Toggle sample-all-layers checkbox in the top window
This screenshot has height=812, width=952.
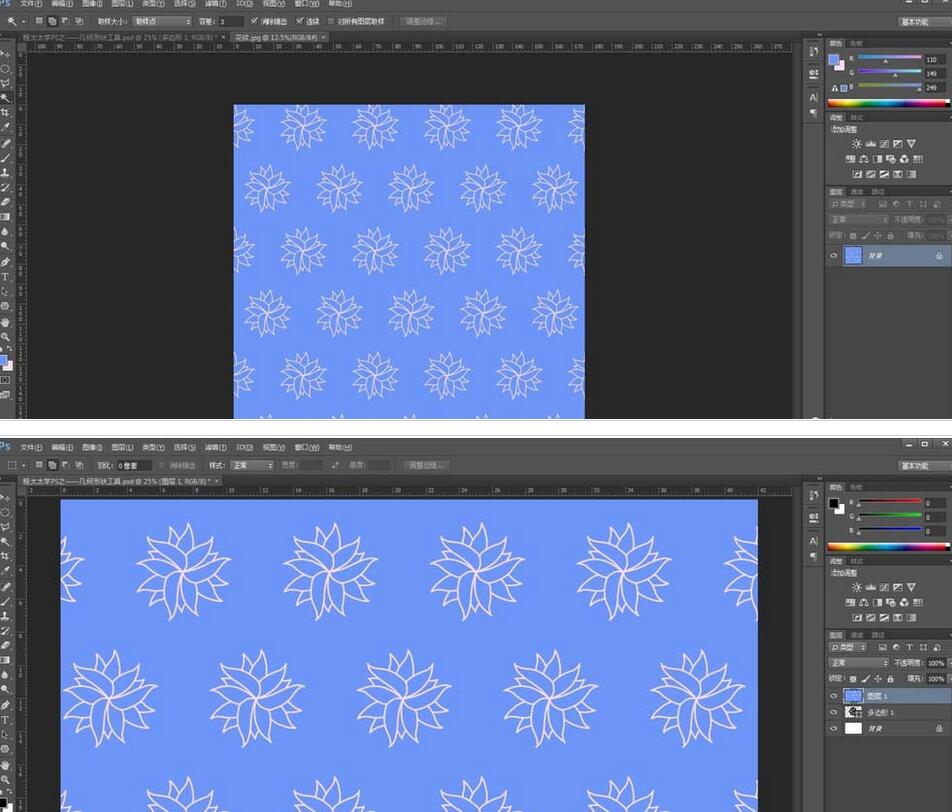(331, 21)
